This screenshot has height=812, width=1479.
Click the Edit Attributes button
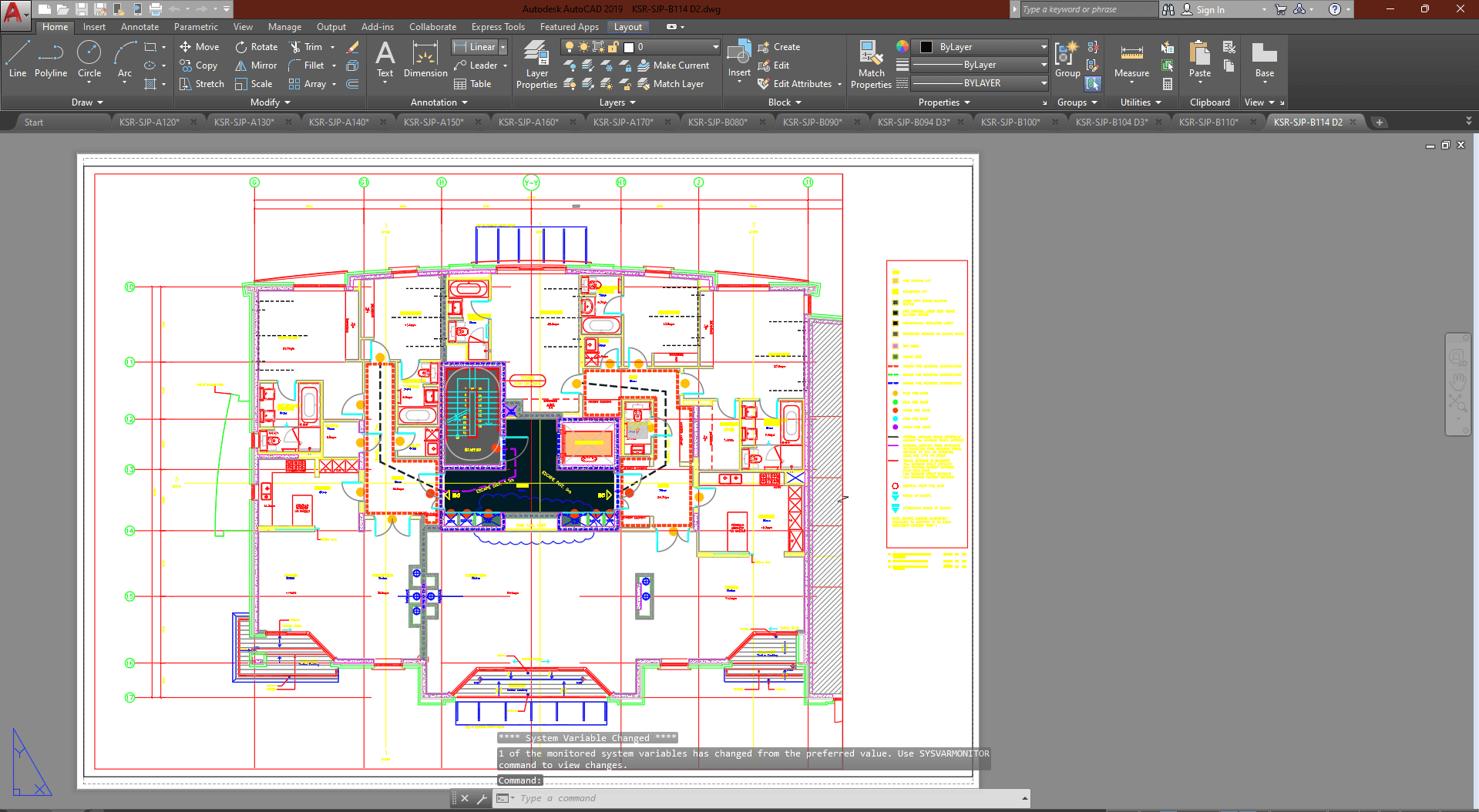(x=802, y=84)
